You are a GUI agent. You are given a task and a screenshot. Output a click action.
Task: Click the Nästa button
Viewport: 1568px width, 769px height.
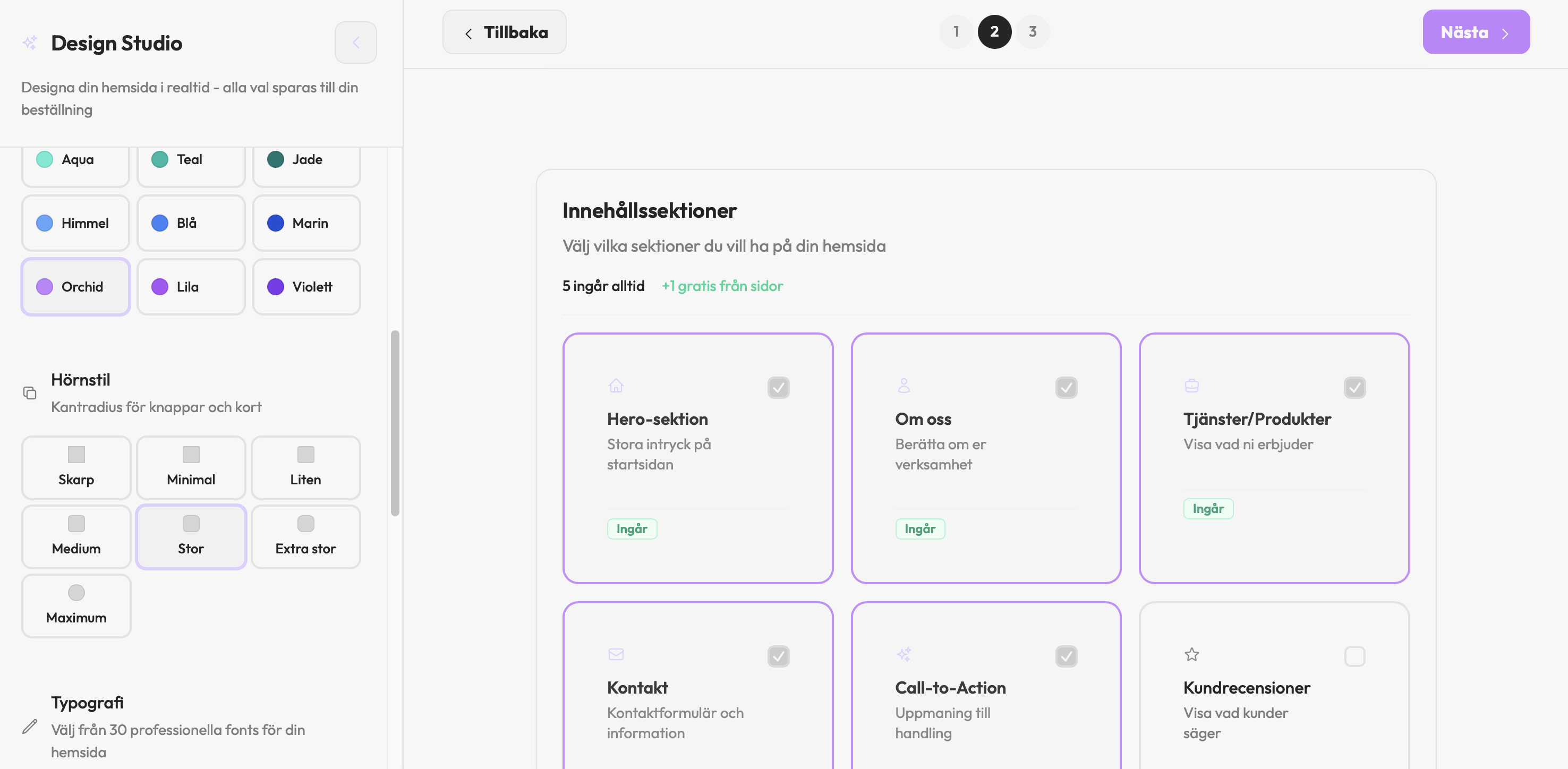click(1476, 32)
